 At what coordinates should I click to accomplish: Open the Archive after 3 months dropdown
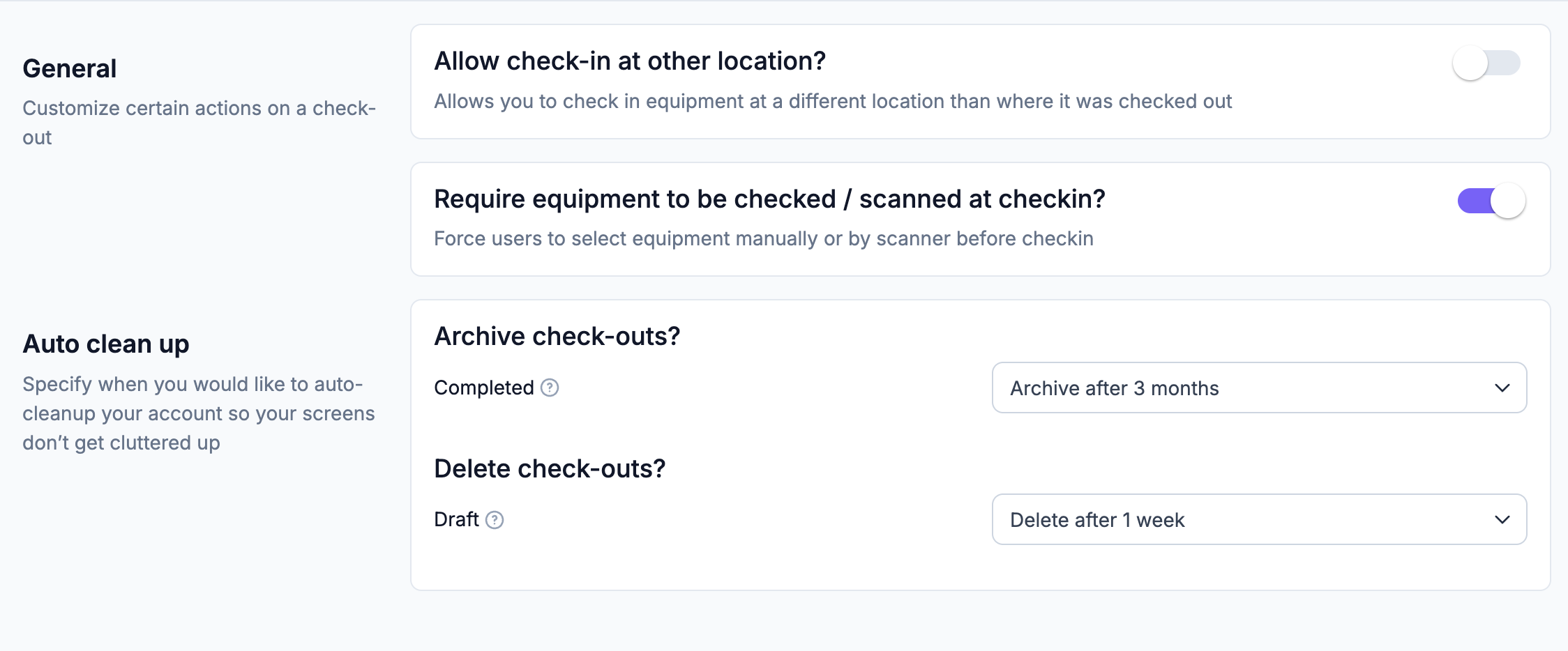click(x=1259, y=388)
